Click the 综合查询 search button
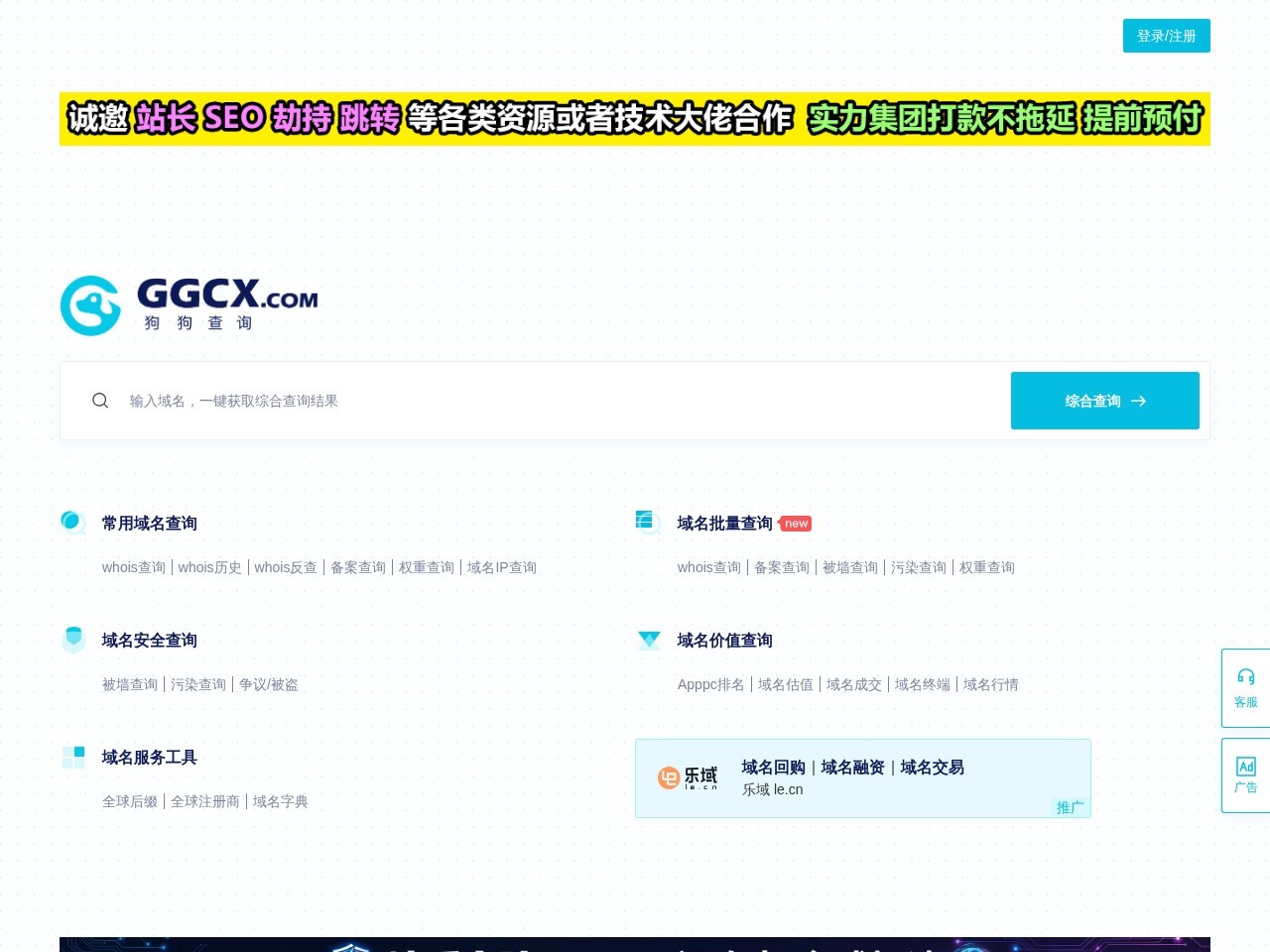The image size is (1270, 952). coord(1104,401)
